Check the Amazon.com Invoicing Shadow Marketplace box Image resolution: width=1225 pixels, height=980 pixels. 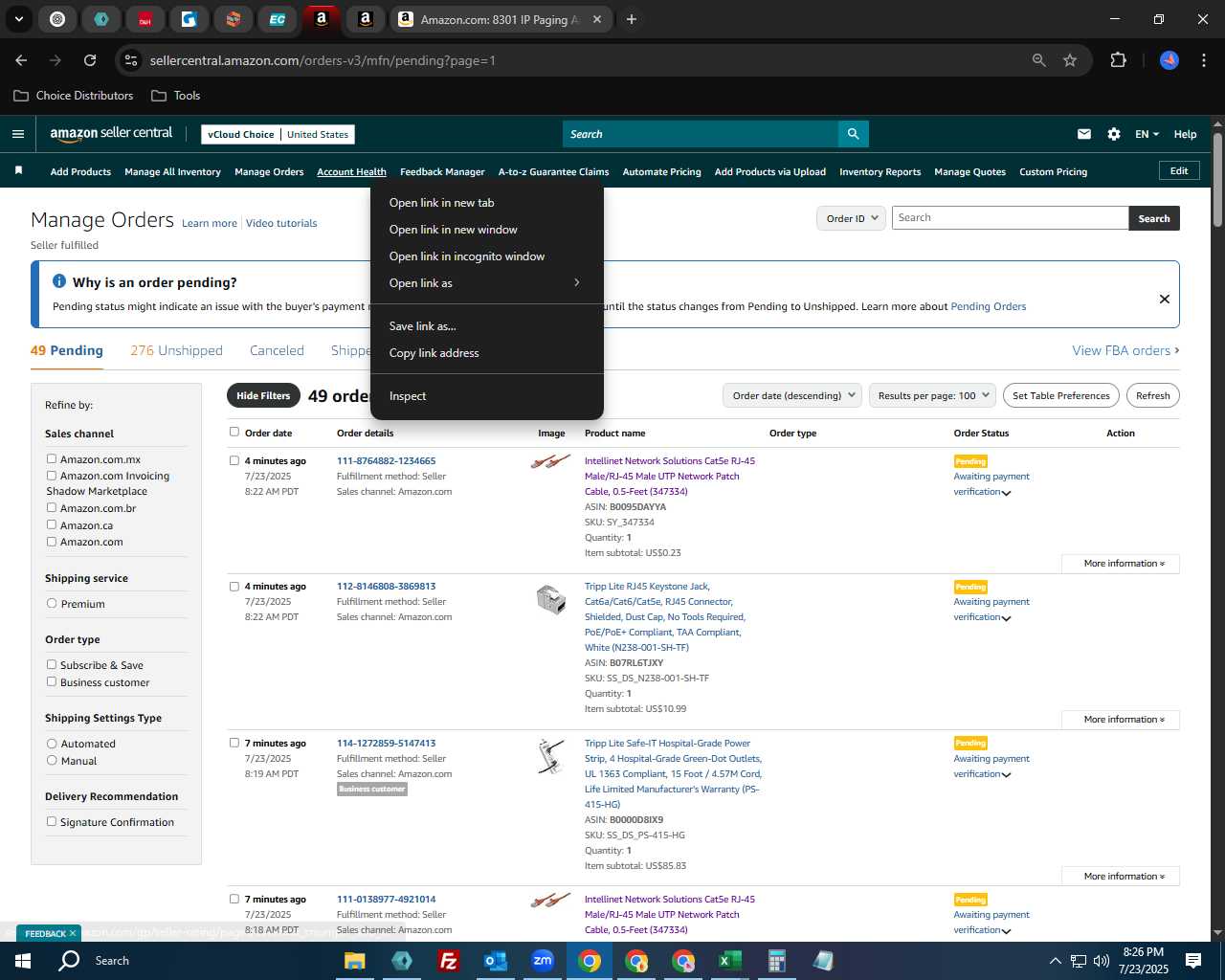52,476
